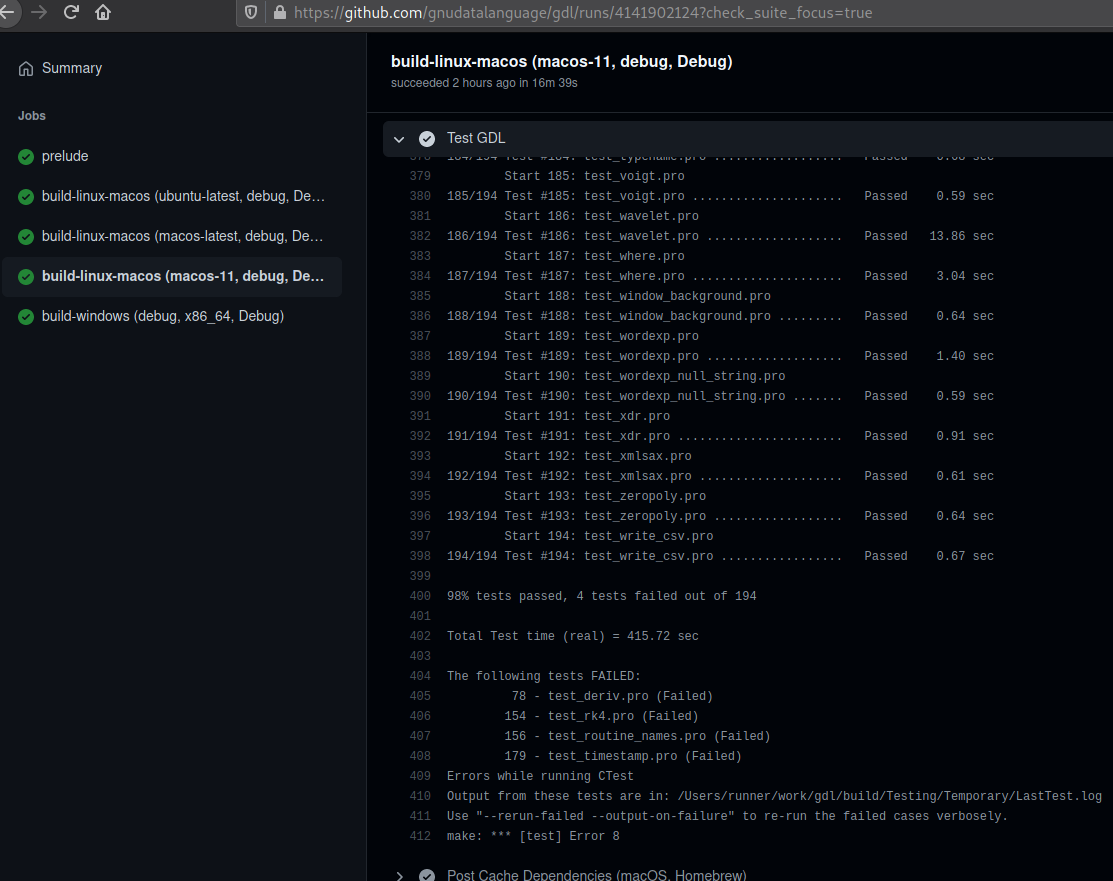Click success icon of build-windows job

pyautogui.click(x=26, y=317)
